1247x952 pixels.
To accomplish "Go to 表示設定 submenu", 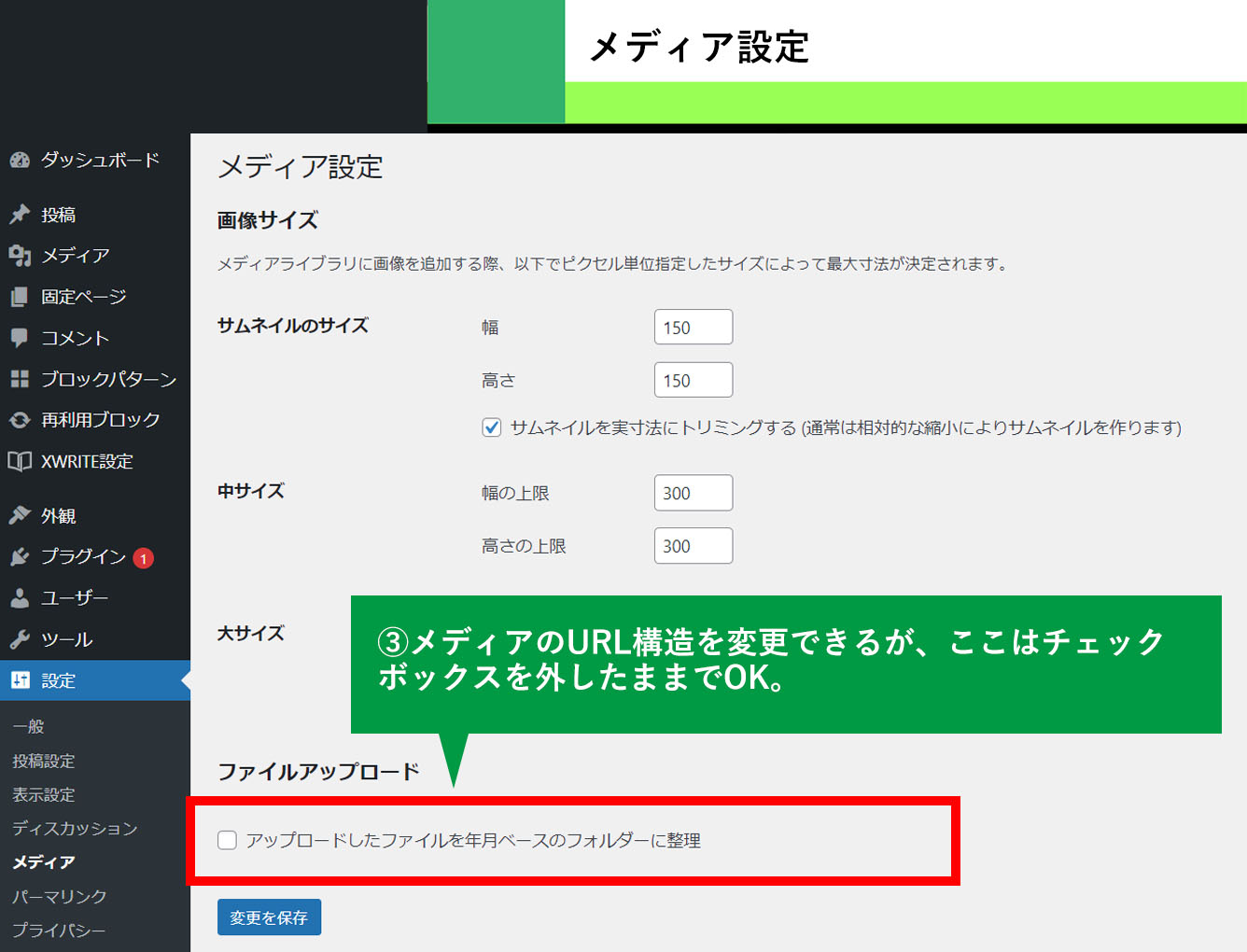I will (x=44, y=794).
